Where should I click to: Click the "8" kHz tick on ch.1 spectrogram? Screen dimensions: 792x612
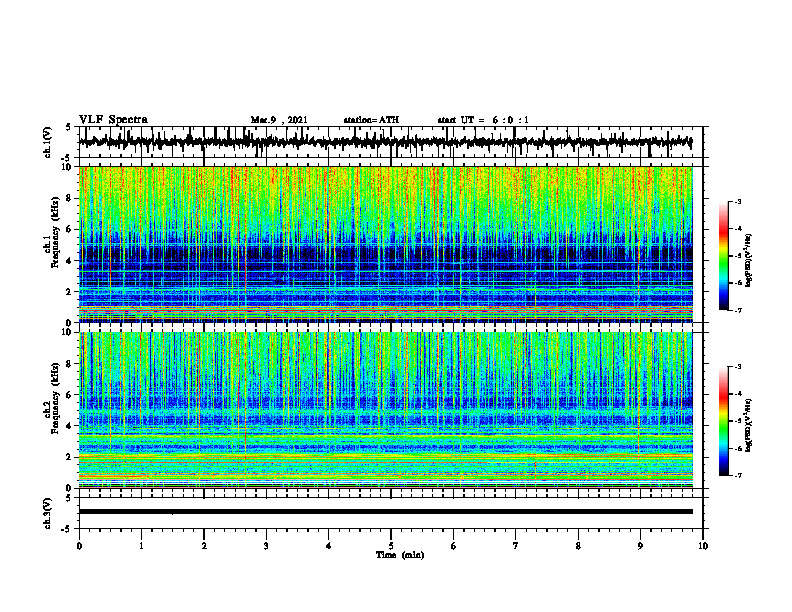click(69, 198)
